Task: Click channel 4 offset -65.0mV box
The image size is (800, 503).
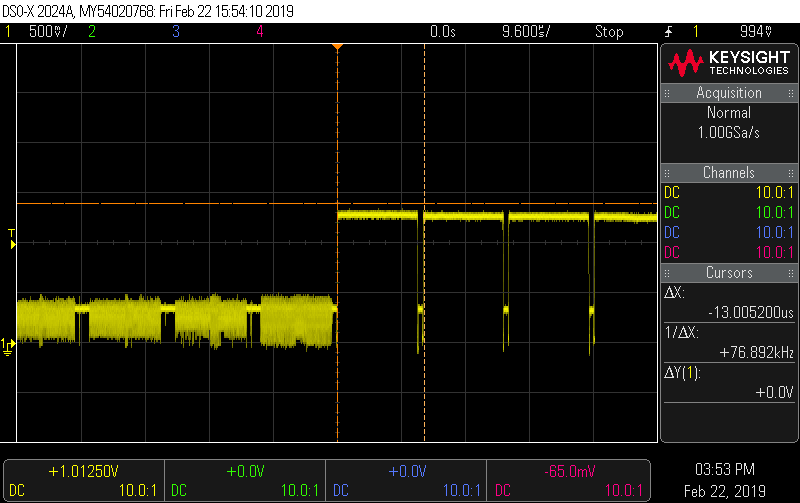Action: click(568, 481)
